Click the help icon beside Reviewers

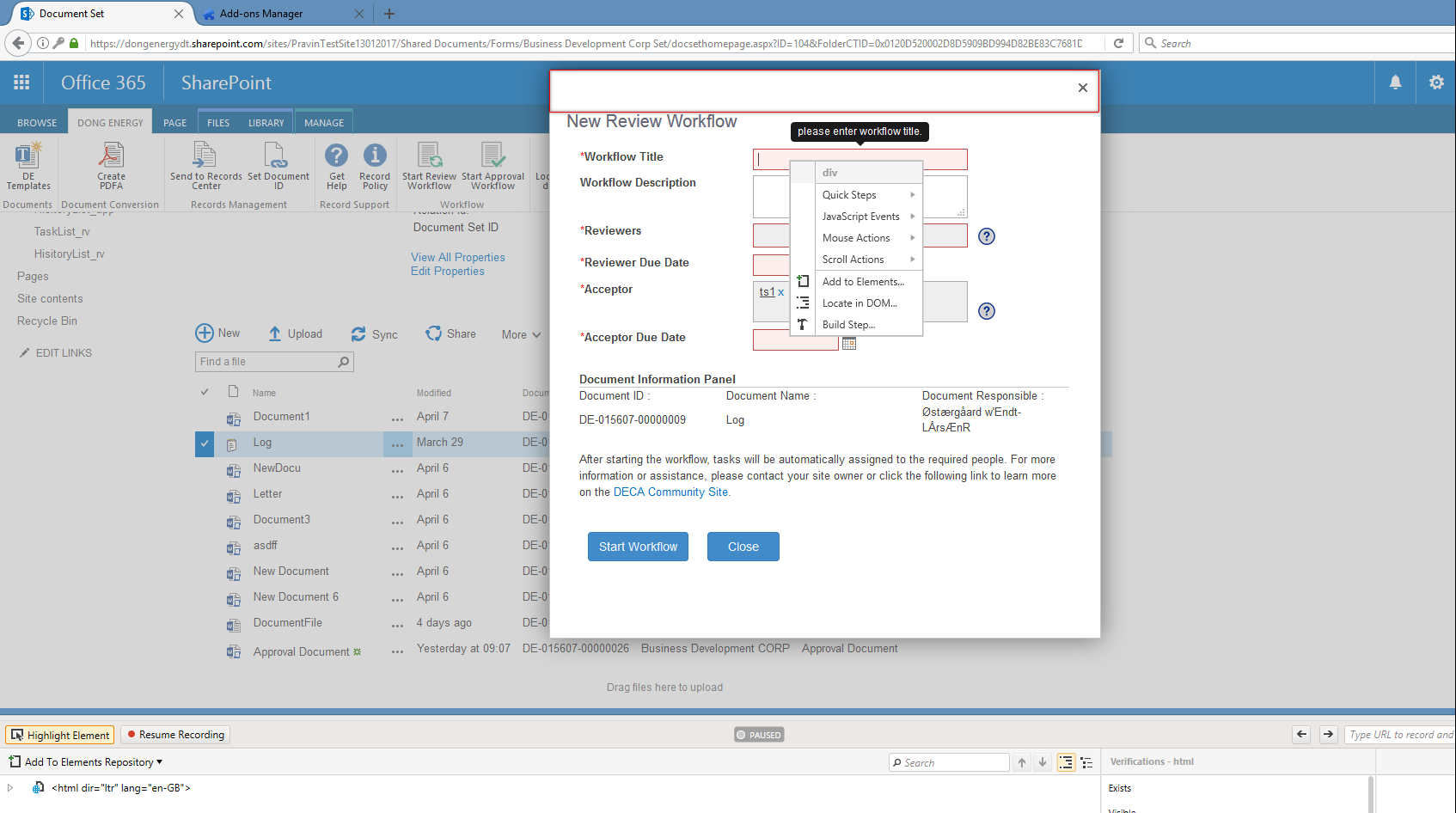click(987, 236)
